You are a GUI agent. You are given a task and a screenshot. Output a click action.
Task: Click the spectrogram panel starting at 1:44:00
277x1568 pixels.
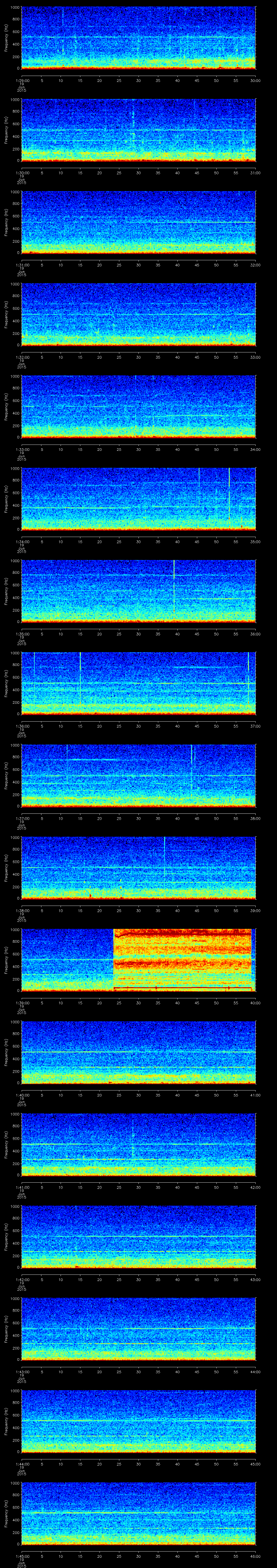pyautogui.click(x=139, y=1421)
